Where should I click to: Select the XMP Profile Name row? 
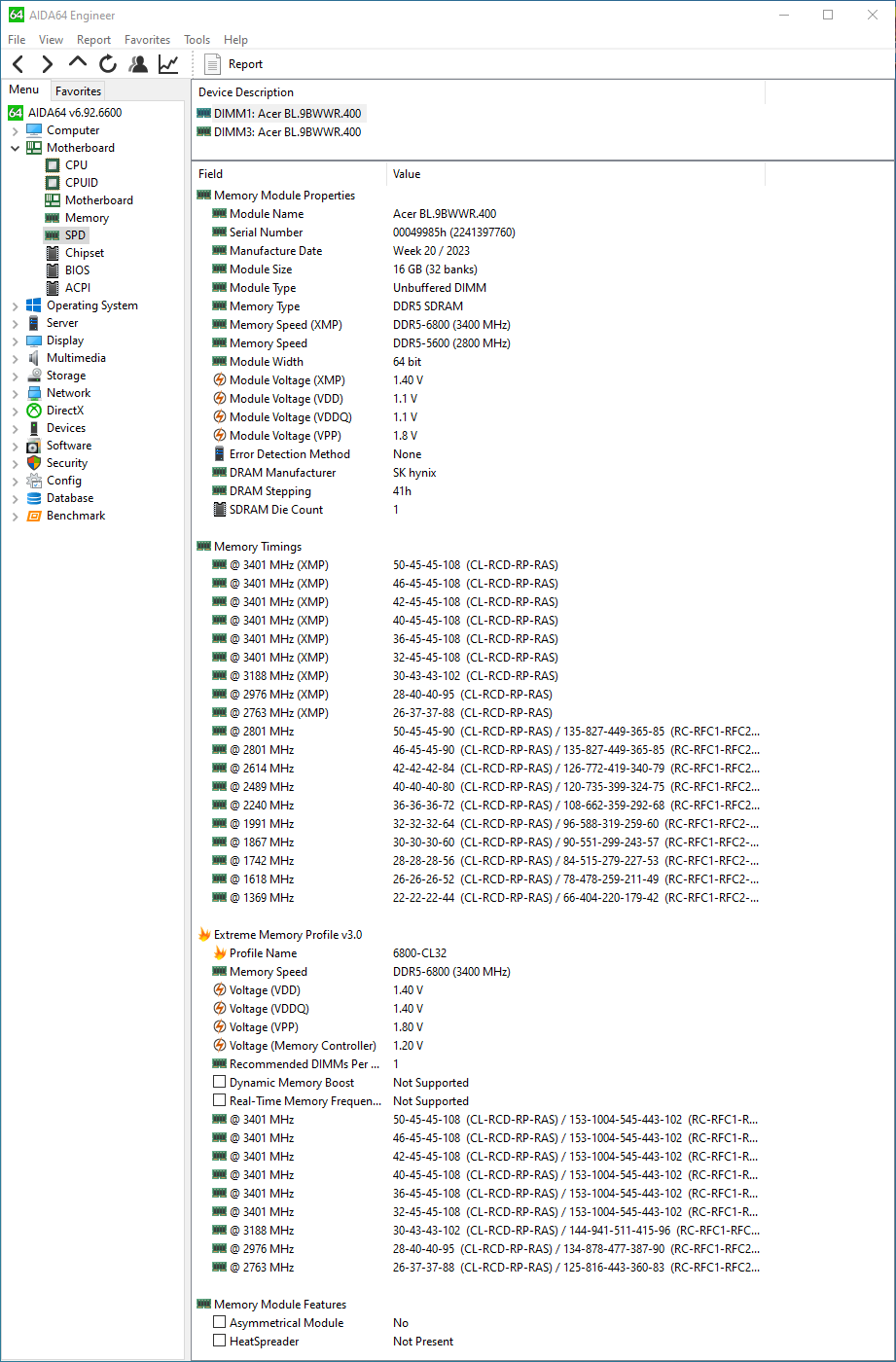477,953
